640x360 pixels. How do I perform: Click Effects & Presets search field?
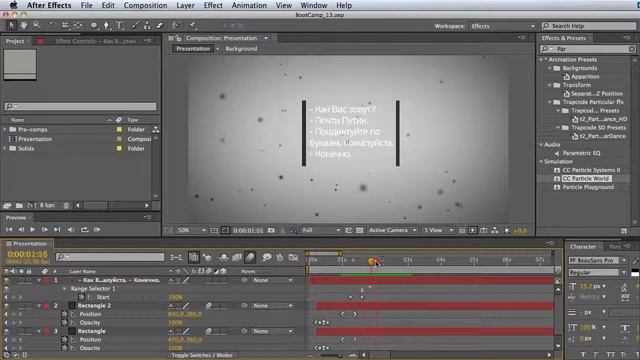pyautogui.click(x=588, y=49)
